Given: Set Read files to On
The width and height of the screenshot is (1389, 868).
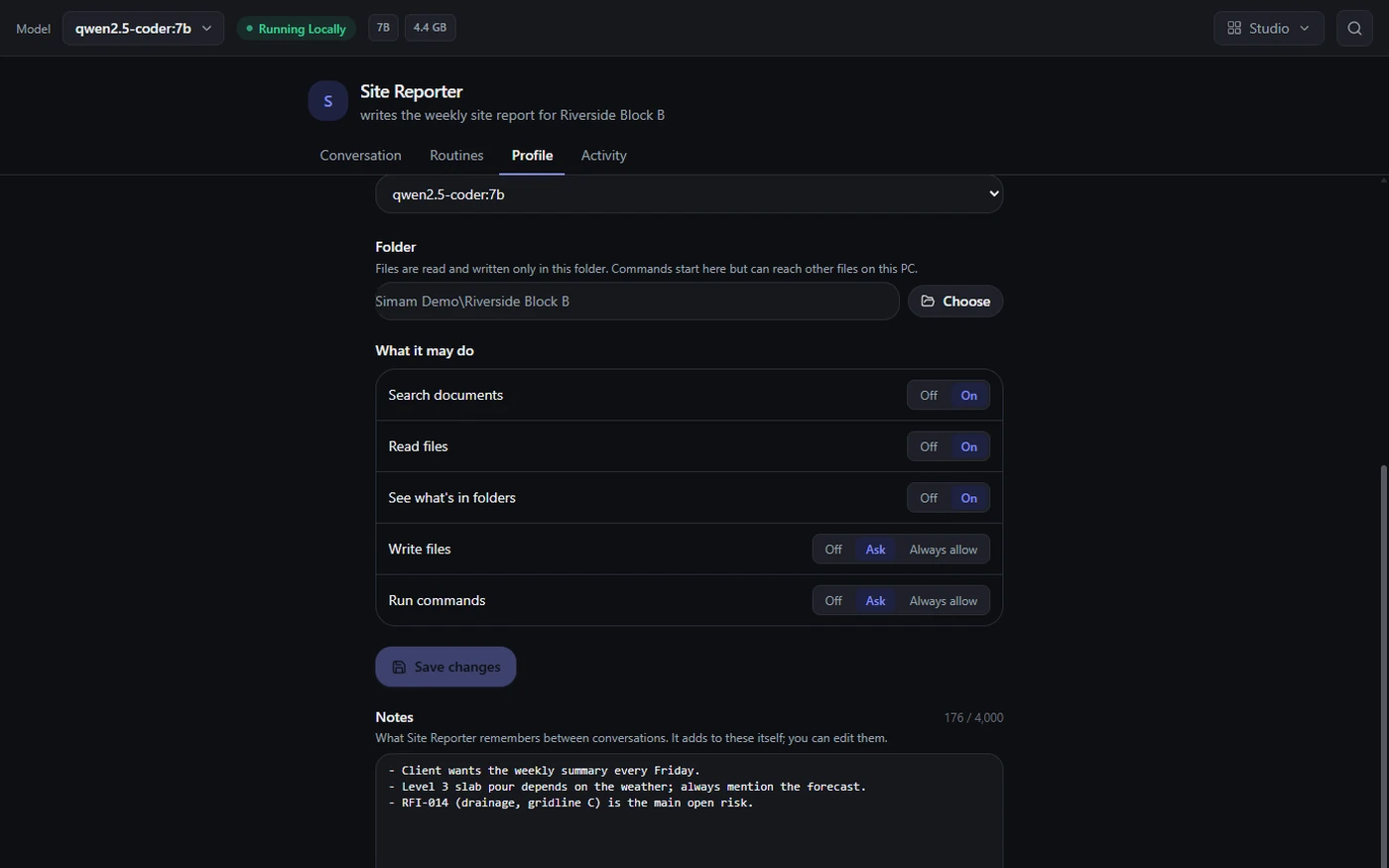Looking at the screenshot, I should [x=968, y=446].
